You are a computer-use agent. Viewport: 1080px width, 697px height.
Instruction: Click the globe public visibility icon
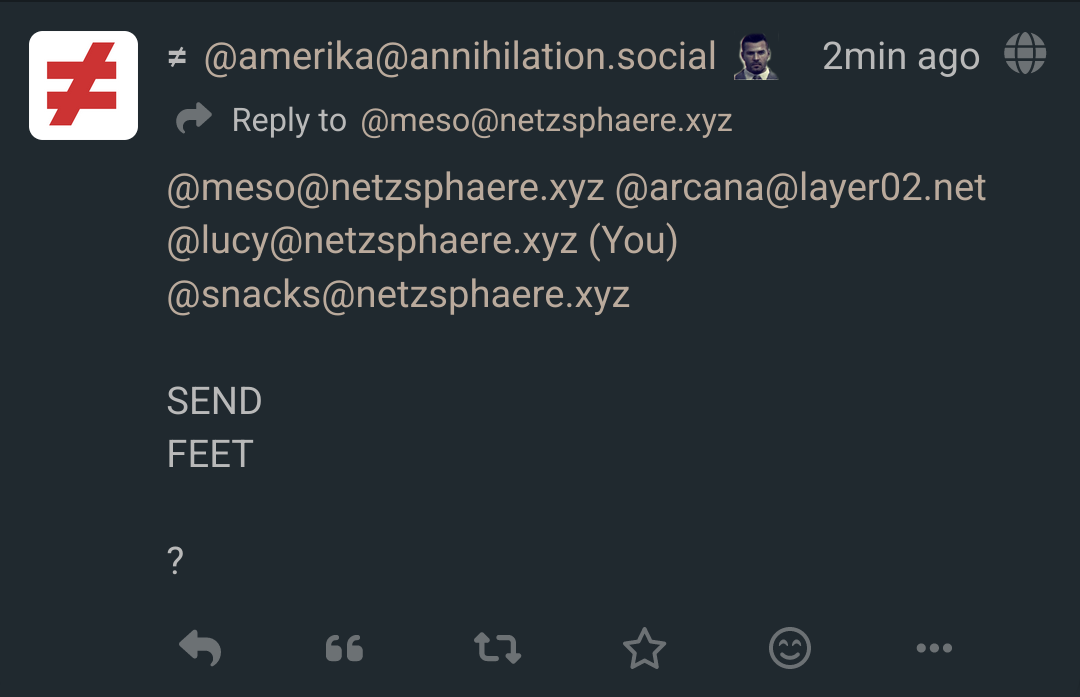[x=1025, y=54]
